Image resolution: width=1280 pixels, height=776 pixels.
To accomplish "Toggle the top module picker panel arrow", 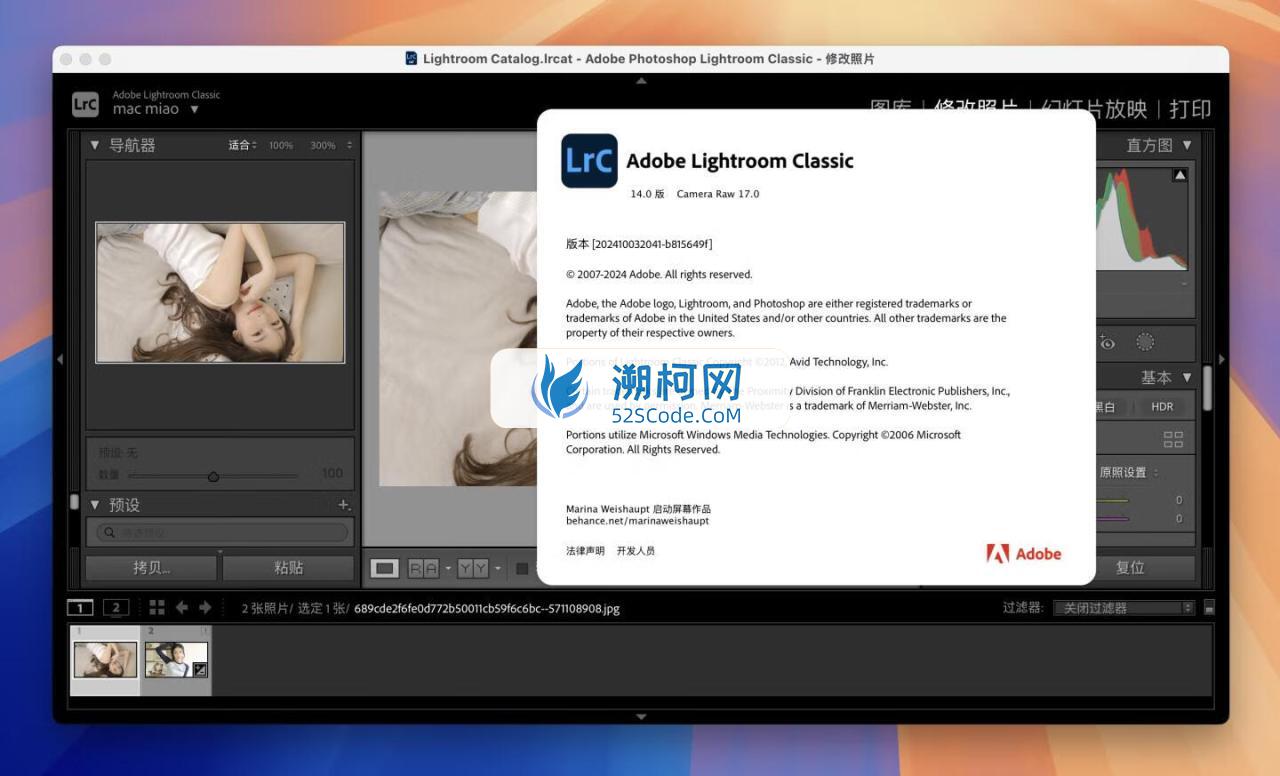I will 641,81.
